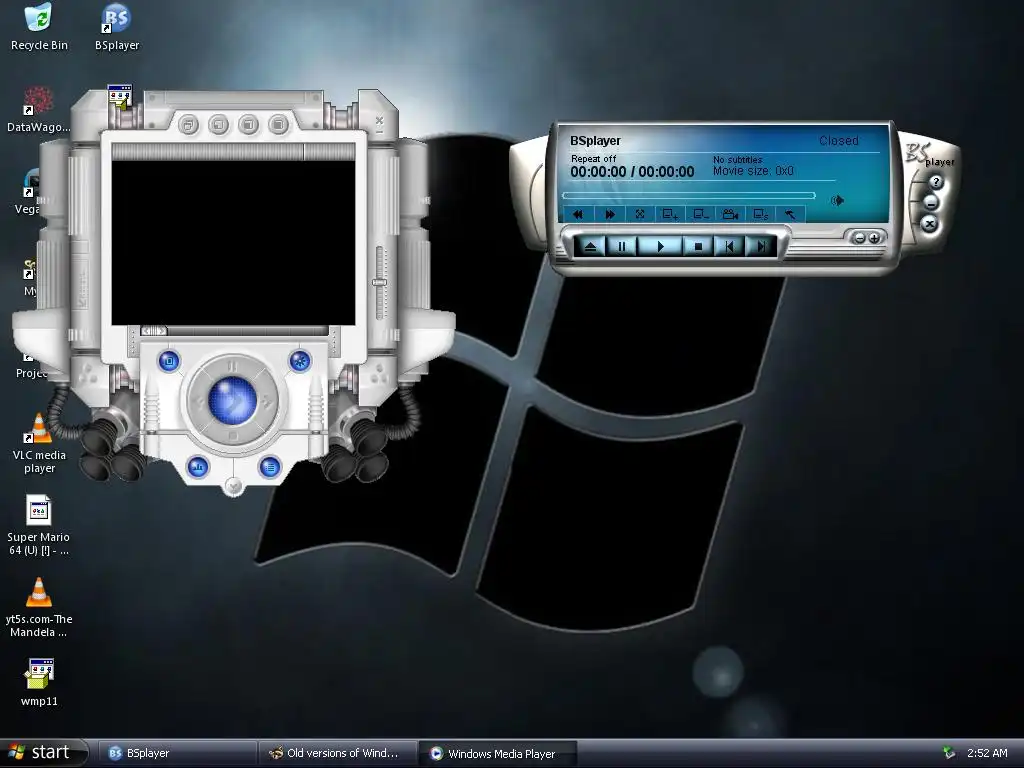1024x768 pixels.
Task: Pause playback in BSplayer
Action: (622, 247)
